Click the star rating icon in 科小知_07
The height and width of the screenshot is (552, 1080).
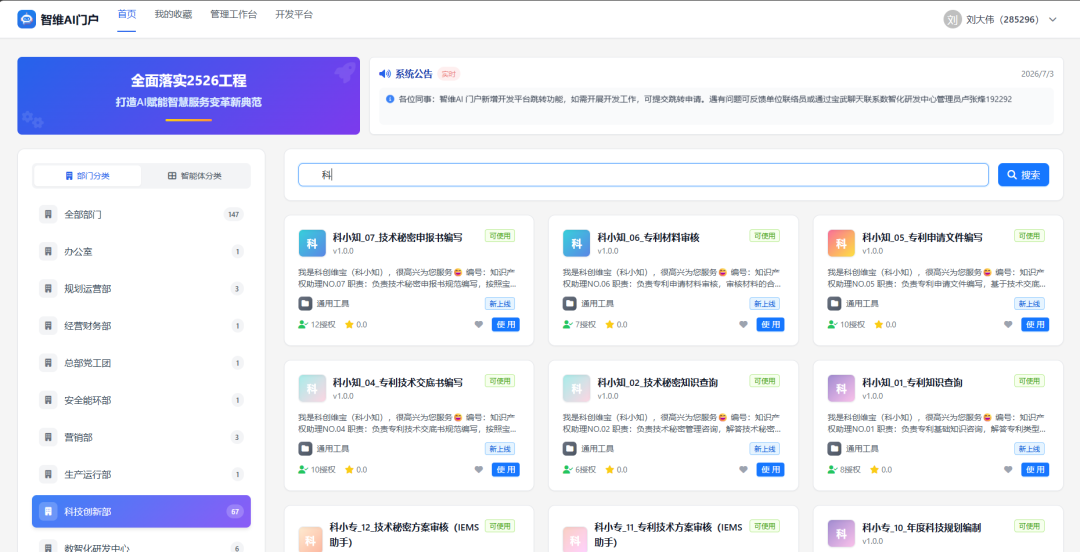point(349,325)
